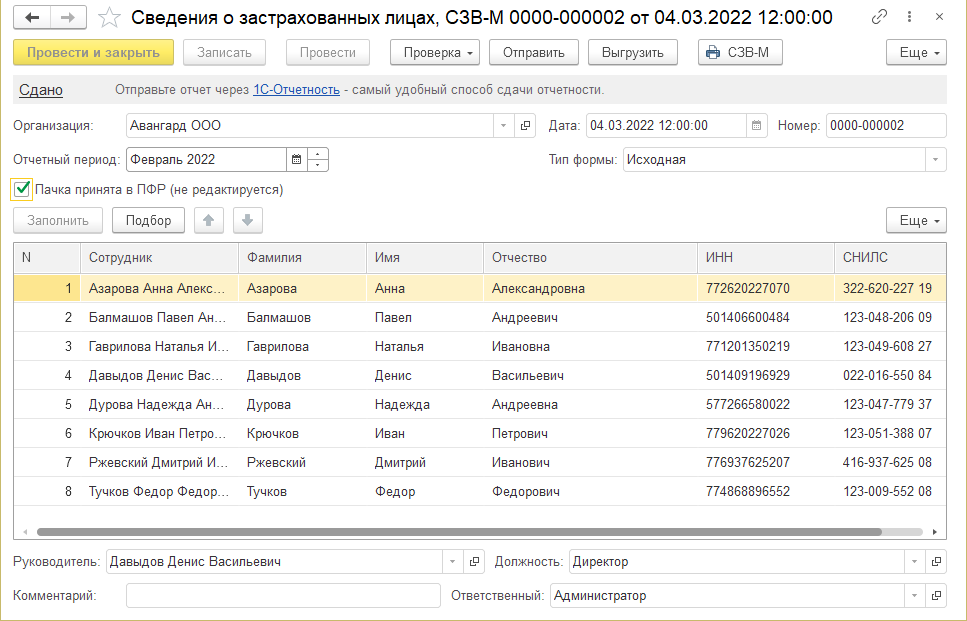Open the Должность record via open icon
Image resolution: width=967 pixels, height=621 pixels.
pos(936,562)
